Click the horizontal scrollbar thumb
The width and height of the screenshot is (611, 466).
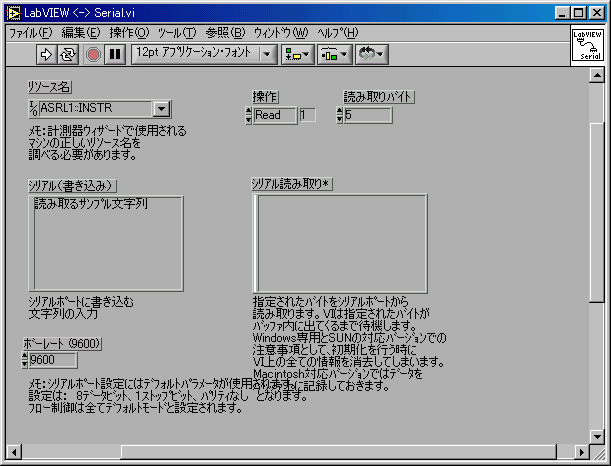tap(339, 452)
